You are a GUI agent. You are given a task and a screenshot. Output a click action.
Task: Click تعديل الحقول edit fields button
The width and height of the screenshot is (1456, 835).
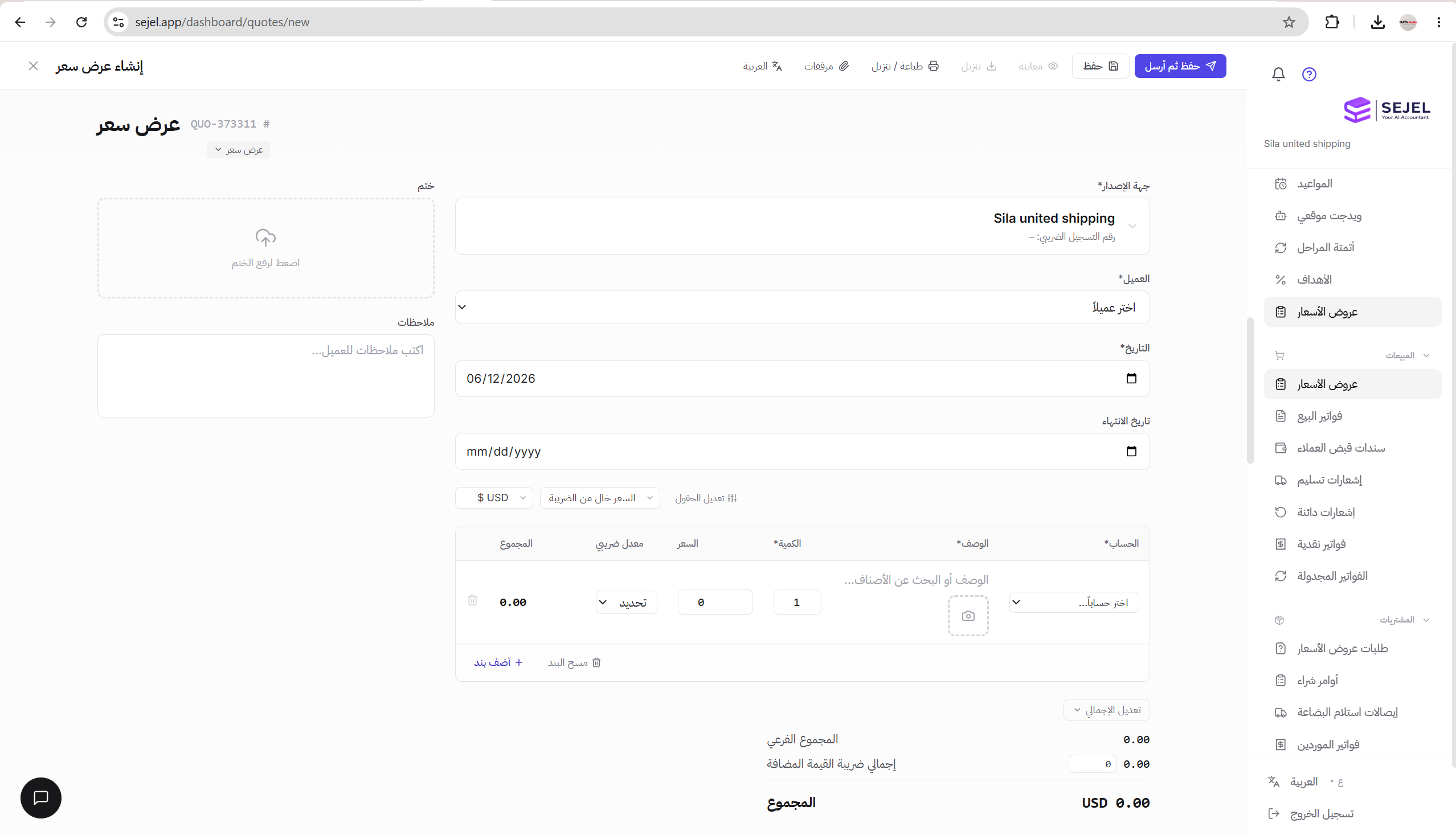[705, 498]
